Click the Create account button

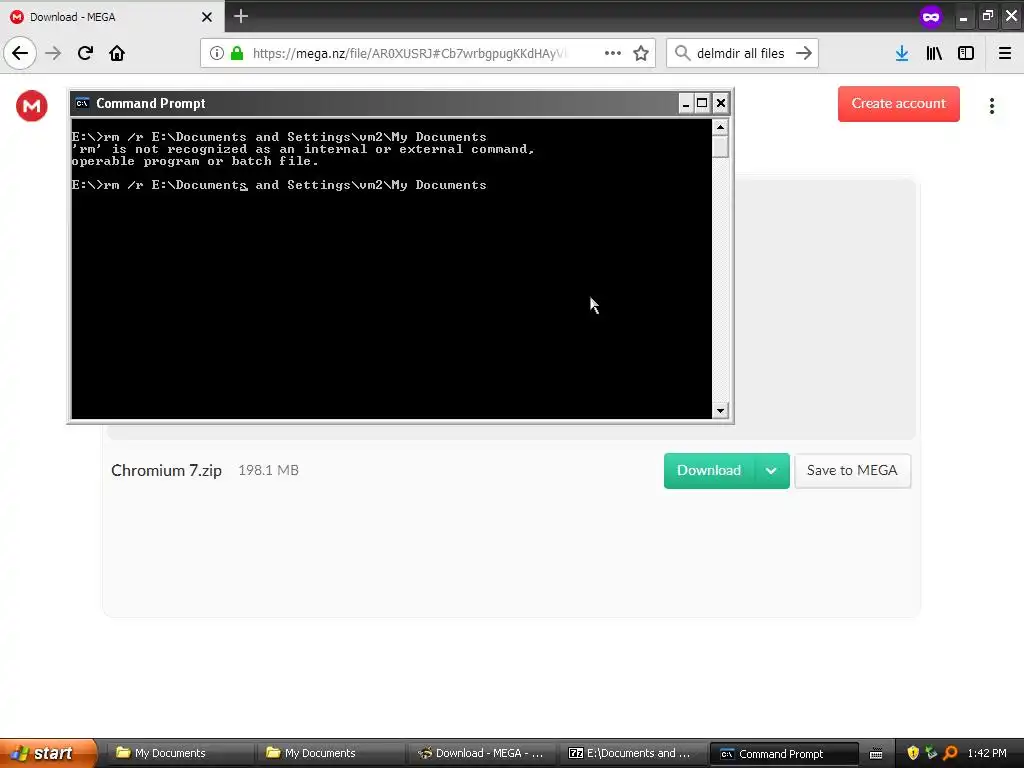(899, 104)
